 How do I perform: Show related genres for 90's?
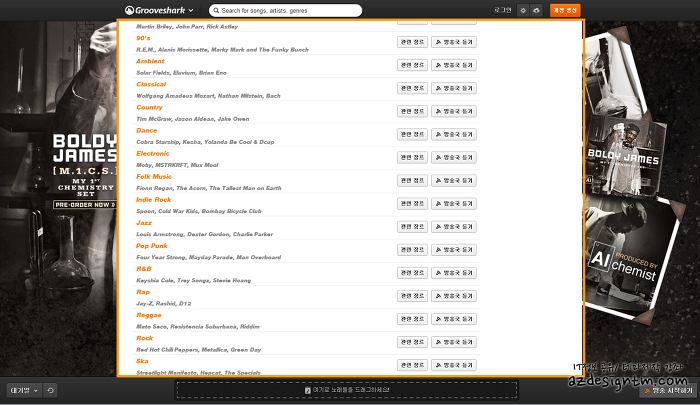(x=412, y=42)
